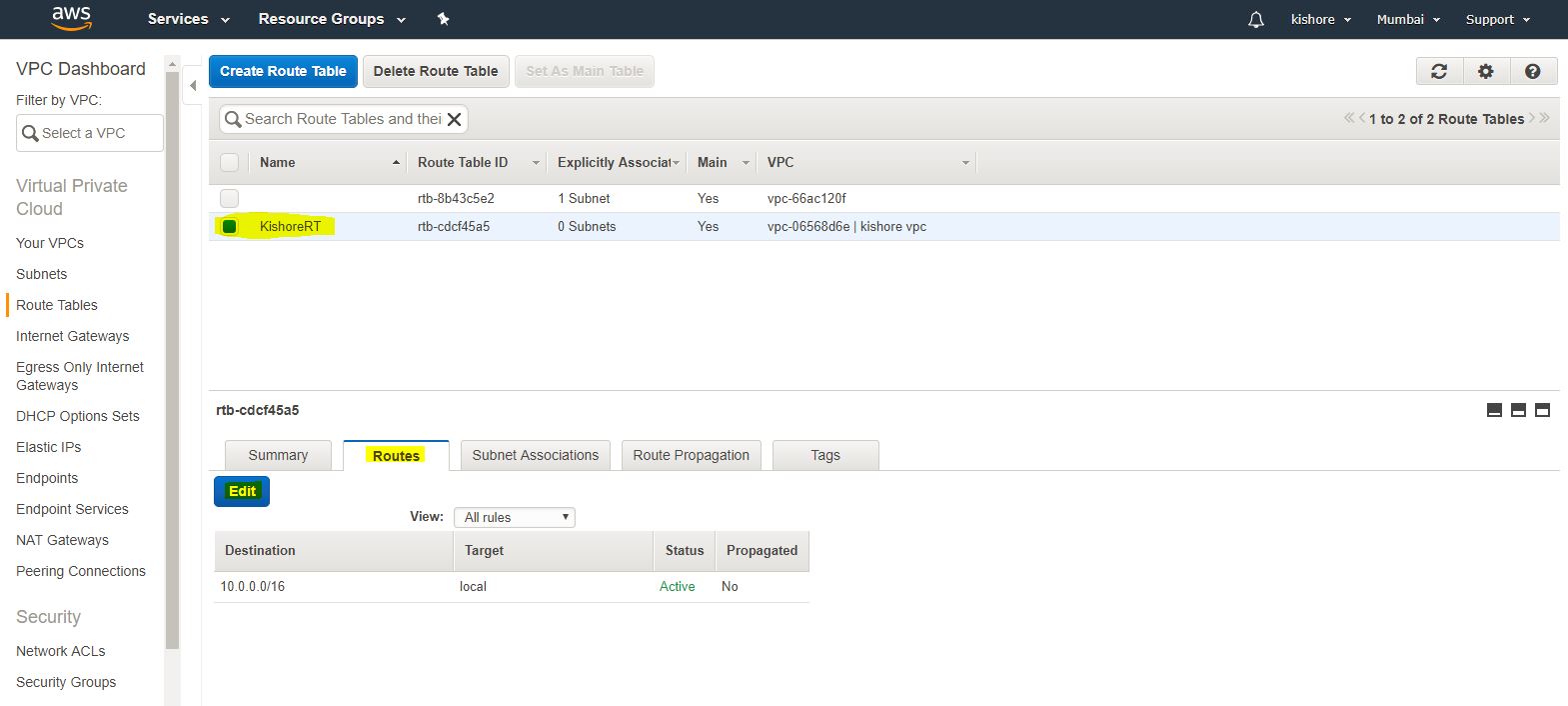This screenshot has width=1568, height=706.
Task: Clear the route table search with X
Action: tap(454, 119)
